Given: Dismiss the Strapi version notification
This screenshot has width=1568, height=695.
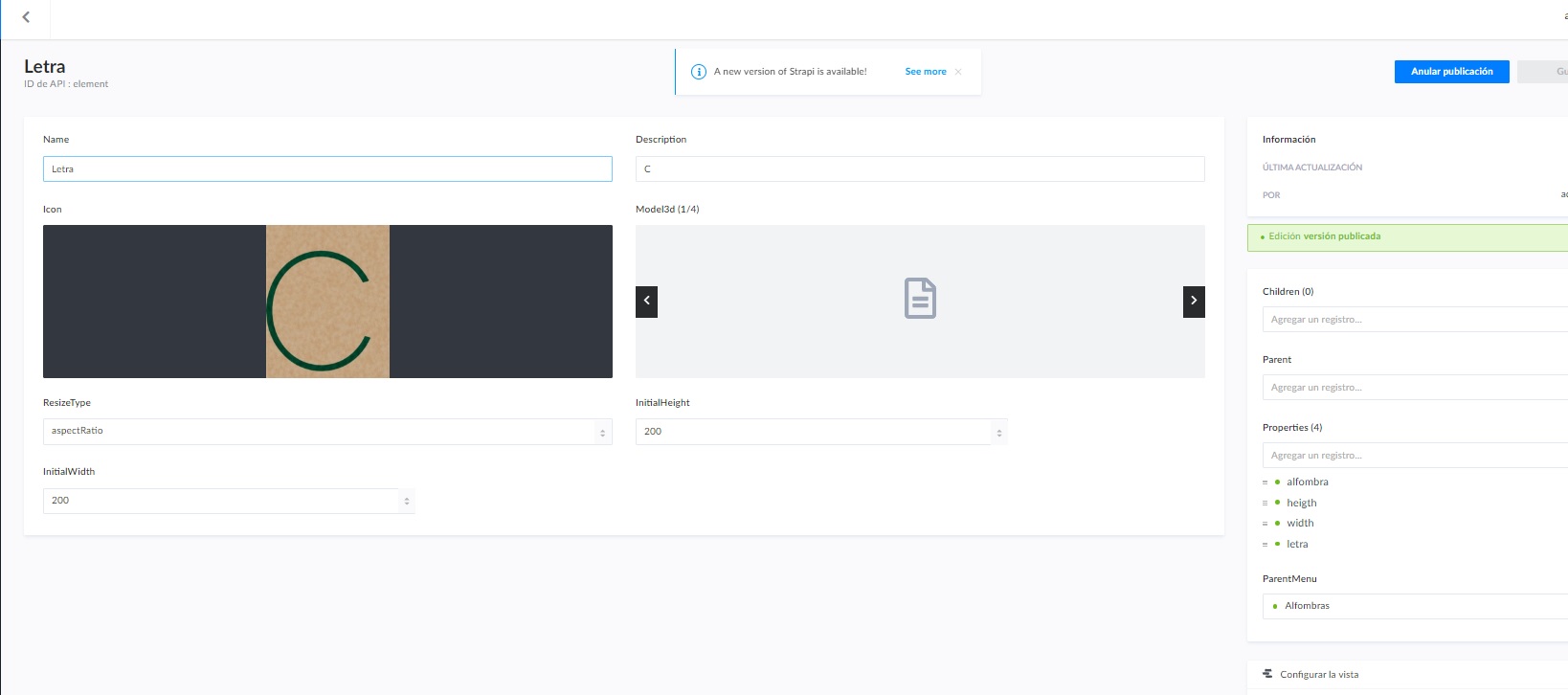Looking at the screenshot, I should 958,72.
